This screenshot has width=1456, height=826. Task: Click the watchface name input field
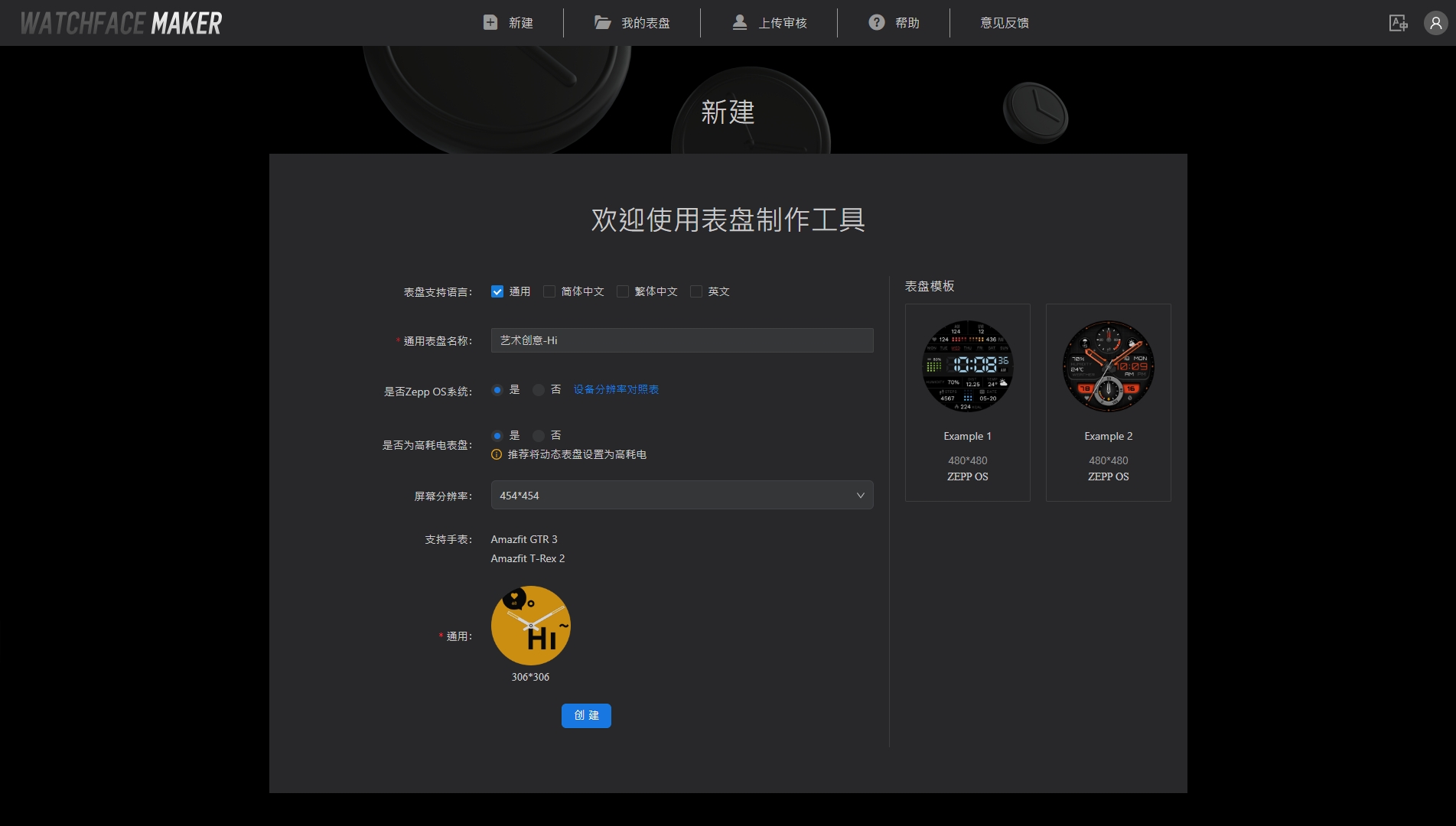[x=681, y=340]
